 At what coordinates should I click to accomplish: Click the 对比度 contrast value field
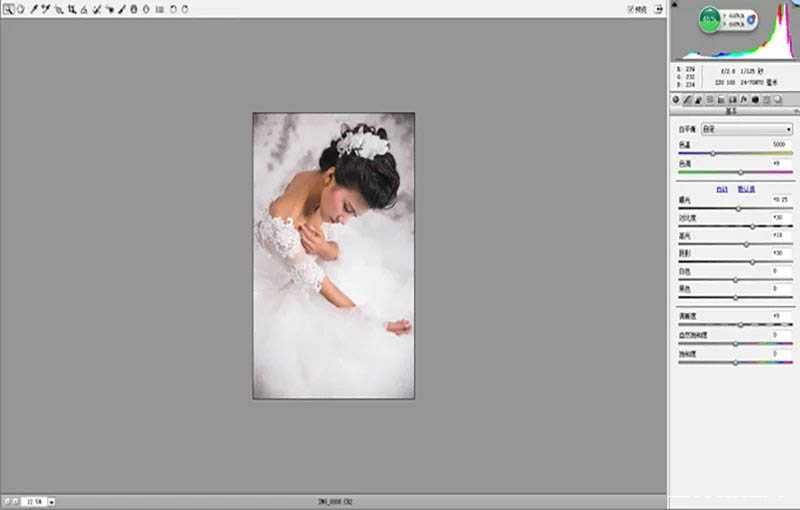coord(779,218)
